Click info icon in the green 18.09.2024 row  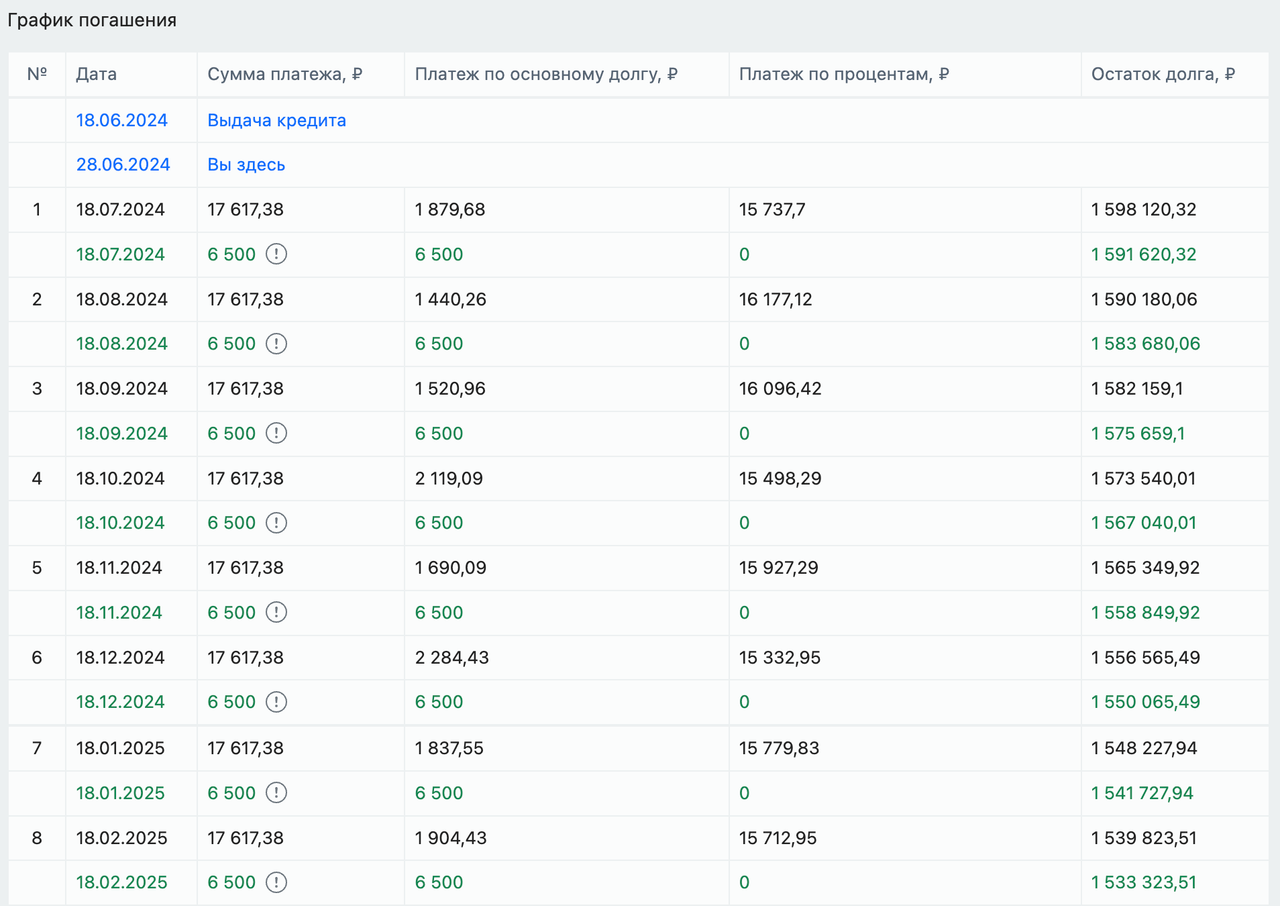[277, 433]
